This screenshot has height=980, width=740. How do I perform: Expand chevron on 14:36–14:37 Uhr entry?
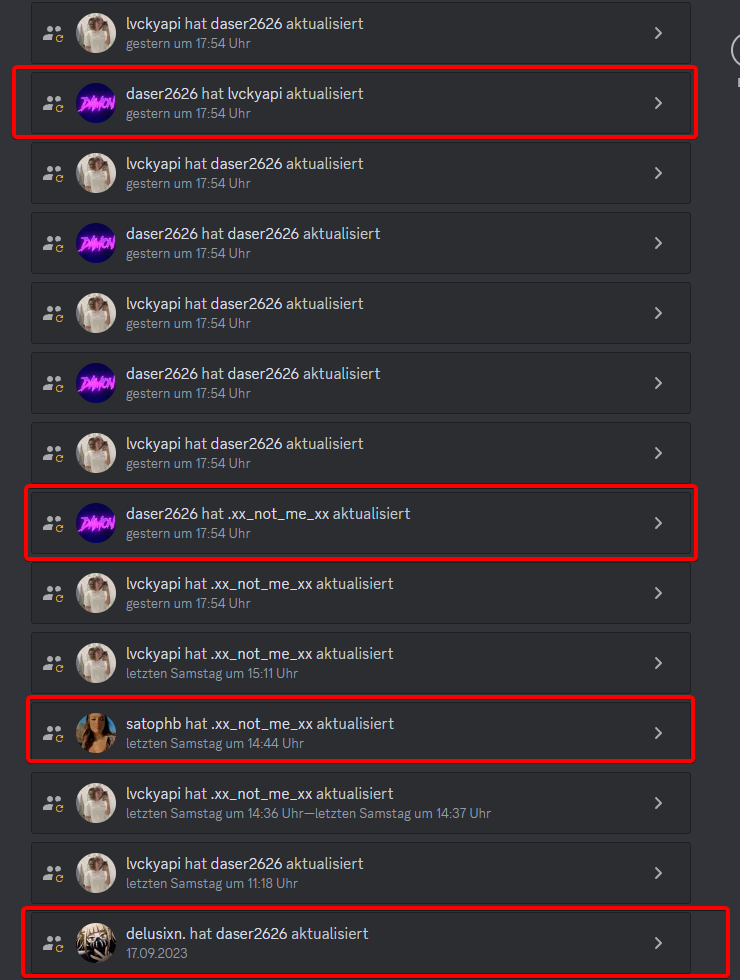tap(658, 803)
